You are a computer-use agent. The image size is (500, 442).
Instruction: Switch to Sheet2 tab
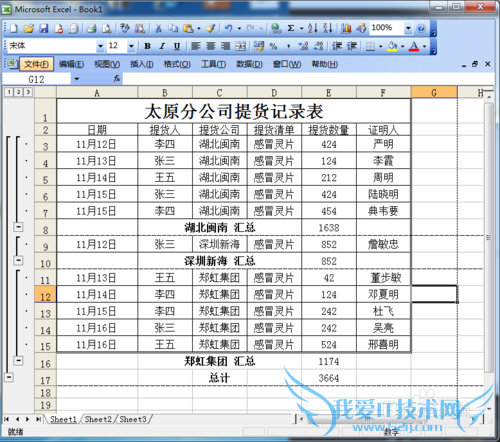[98, 419]
